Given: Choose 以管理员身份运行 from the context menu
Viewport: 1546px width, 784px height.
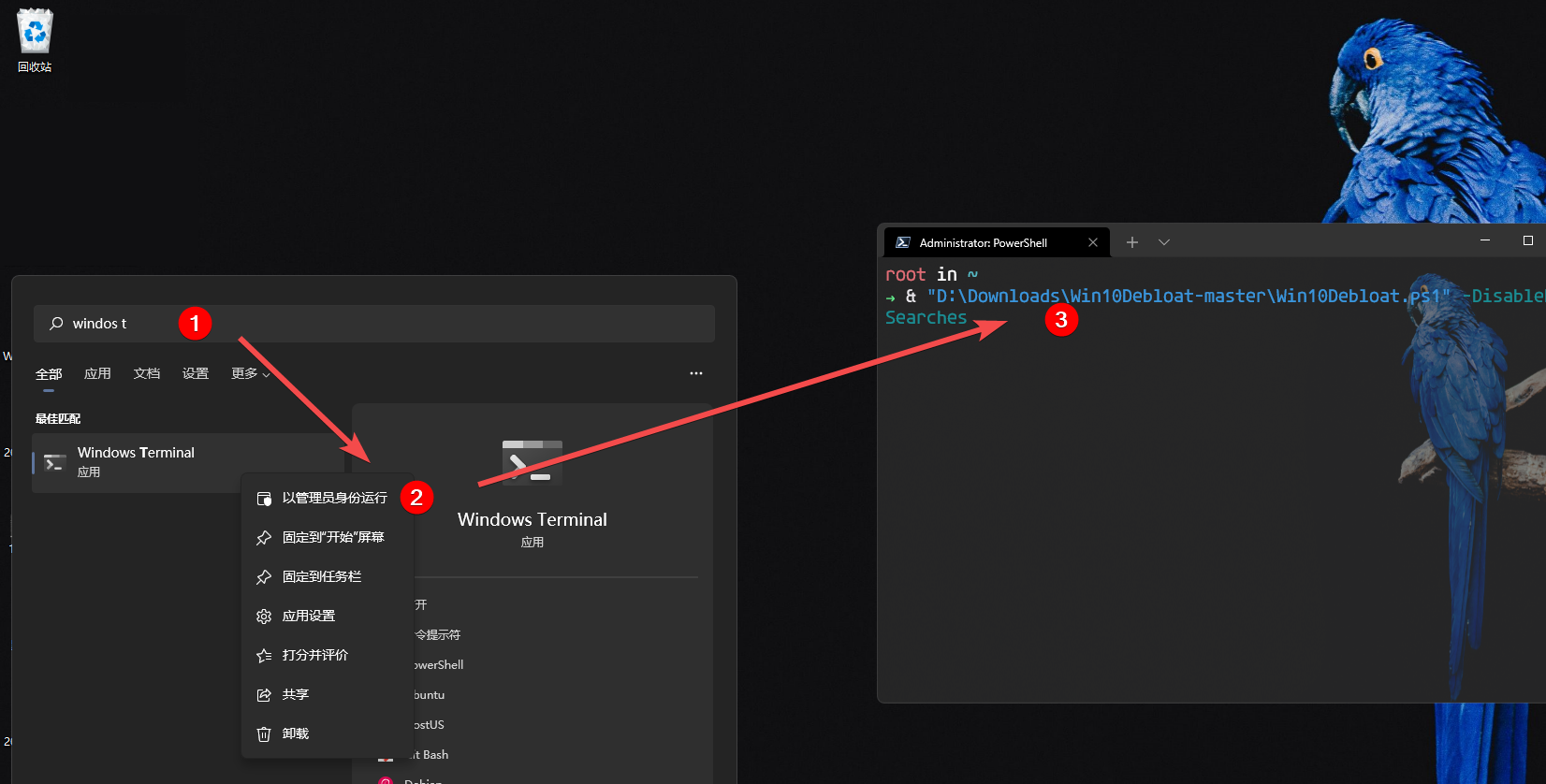Looking at the screenshot, I should pyautogui.click(x=328, y=499).
